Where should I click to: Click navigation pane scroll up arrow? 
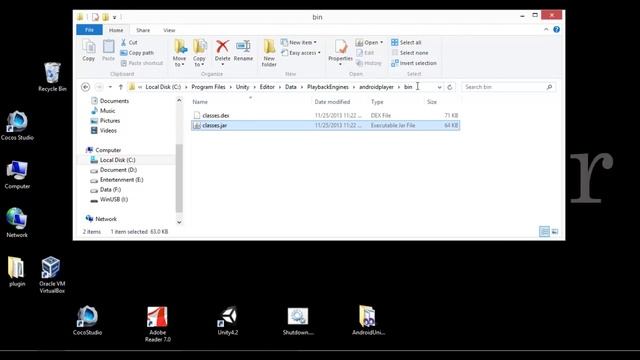click(x=179, y=100)
